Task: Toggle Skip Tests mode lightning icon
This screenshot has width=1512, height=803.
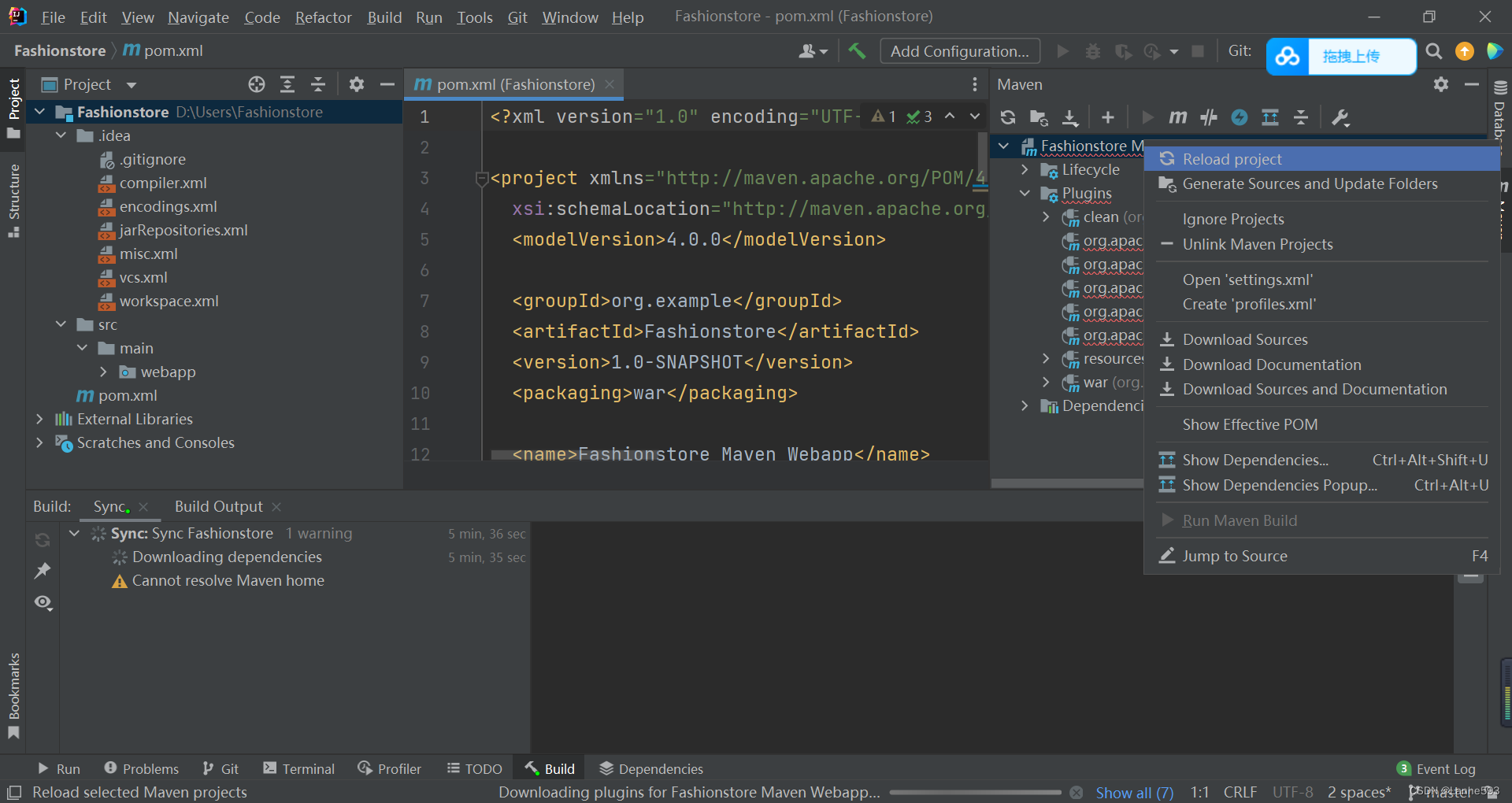Action: pyautogui.click(x=1239, y=117)
